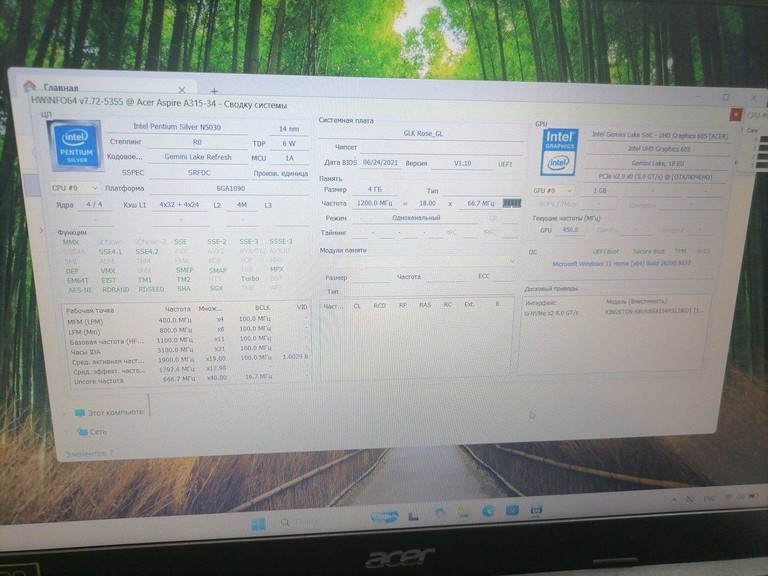Open the Модули памяти dropdown list
Viewport: 768px width, 576px height.
417,261
